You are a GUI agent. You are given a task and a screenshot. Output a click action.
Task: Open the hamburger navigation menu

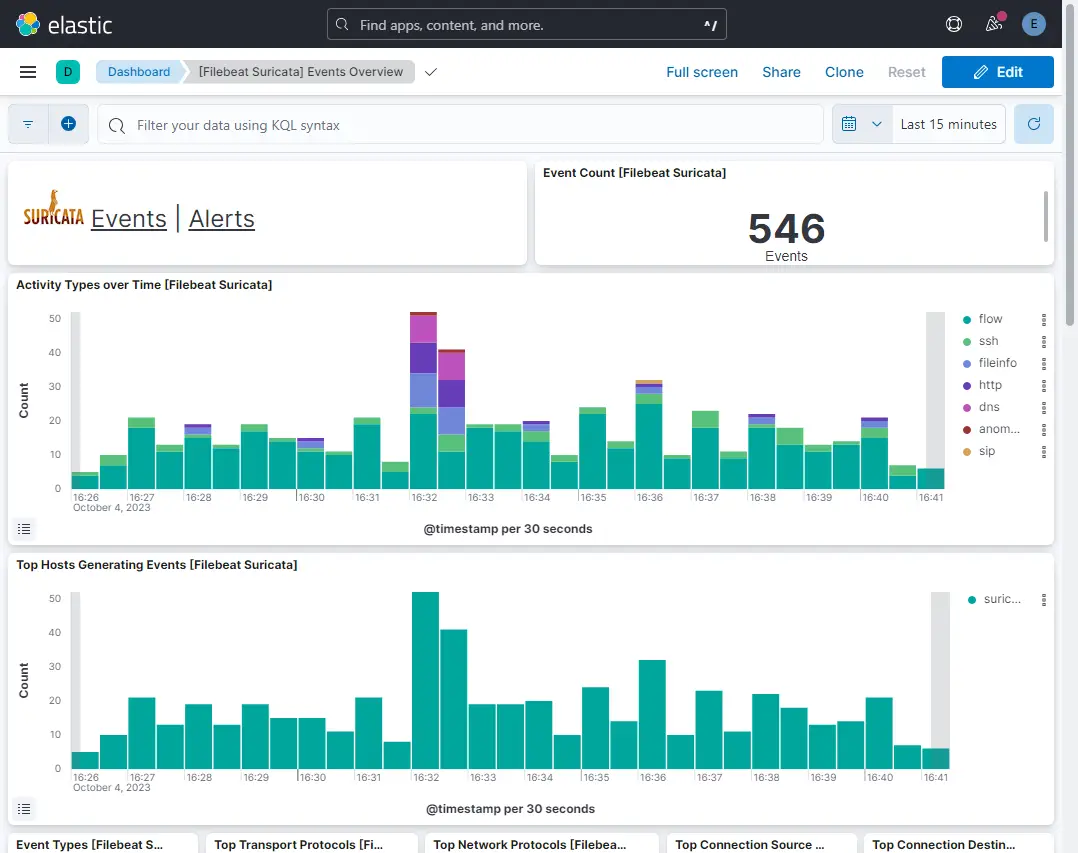(28, 72)
